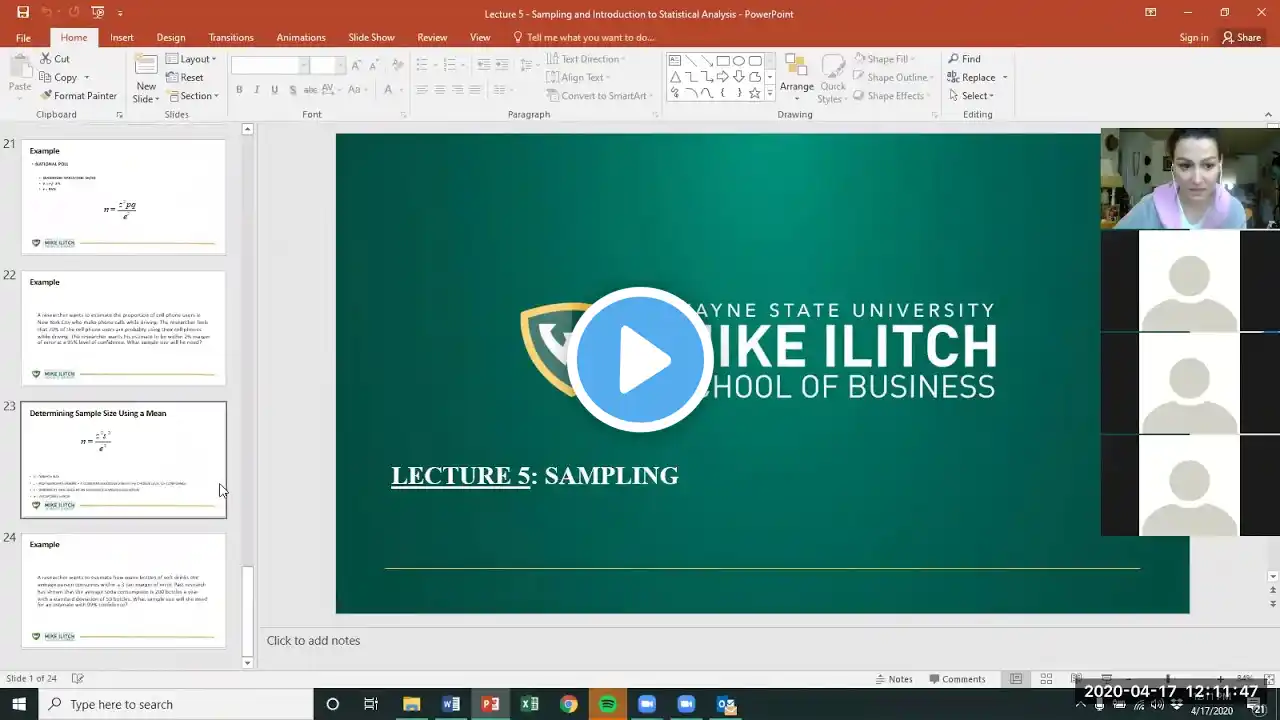Open the Align Text dropdown
Image resolution: width=1280 pixels, height=720 pixels.
click(x=578, y=77)
